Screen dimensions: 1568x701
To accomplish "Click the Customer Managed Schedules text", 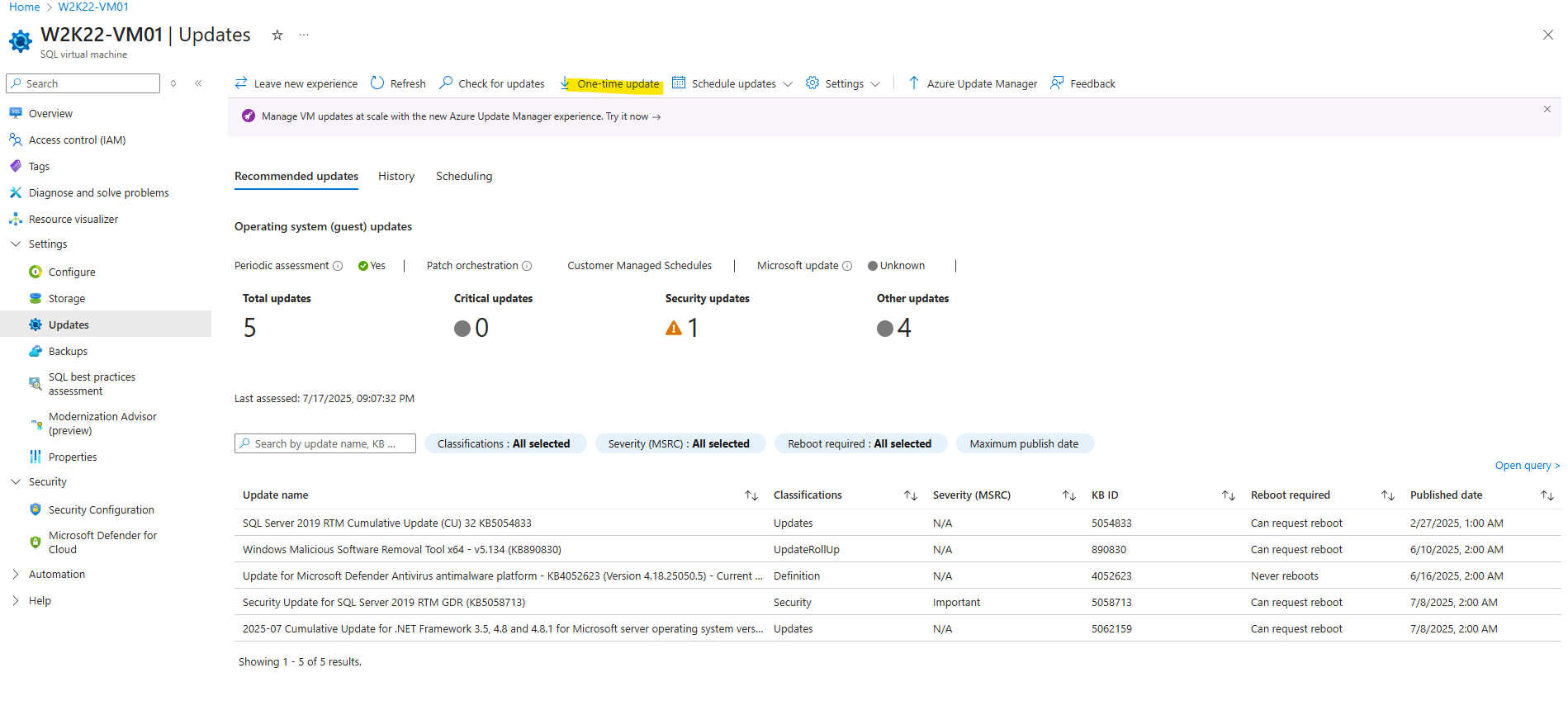I will coord(640,266).
